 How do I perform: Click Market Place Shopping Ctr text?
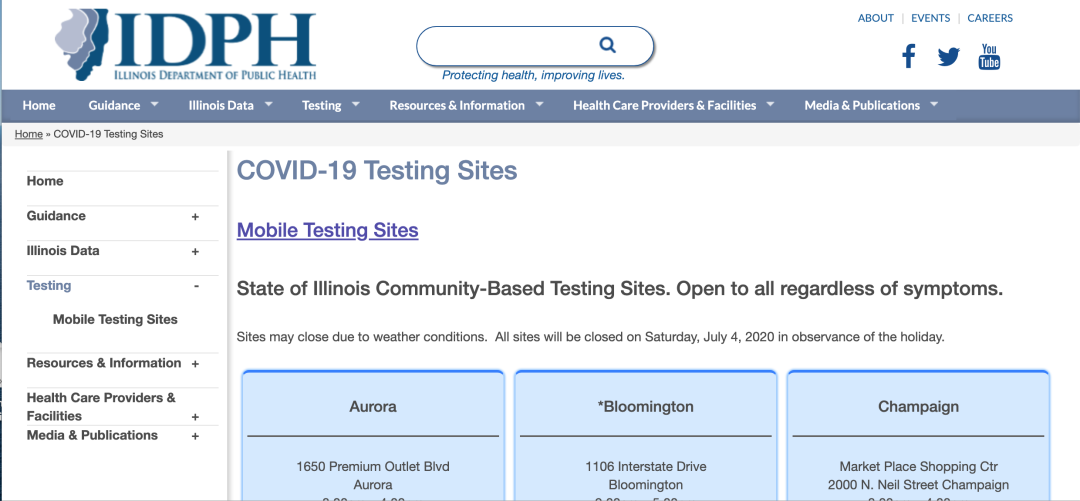click(x=918, y=467)
